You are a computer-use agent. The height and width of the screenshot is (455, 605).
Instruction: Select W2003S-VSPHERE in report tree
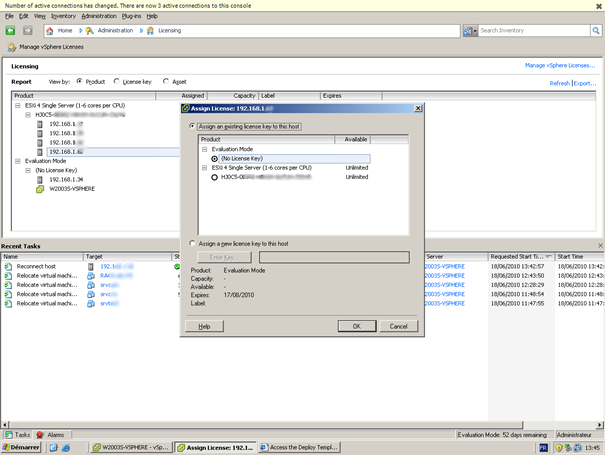point(72,189)
